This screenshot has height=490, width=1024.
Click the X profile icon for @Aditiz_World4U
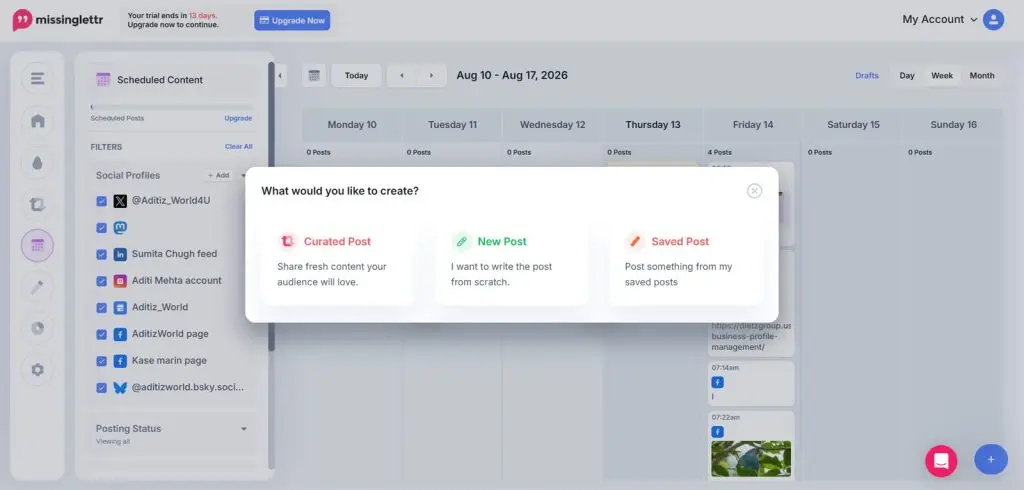(120, 201)
